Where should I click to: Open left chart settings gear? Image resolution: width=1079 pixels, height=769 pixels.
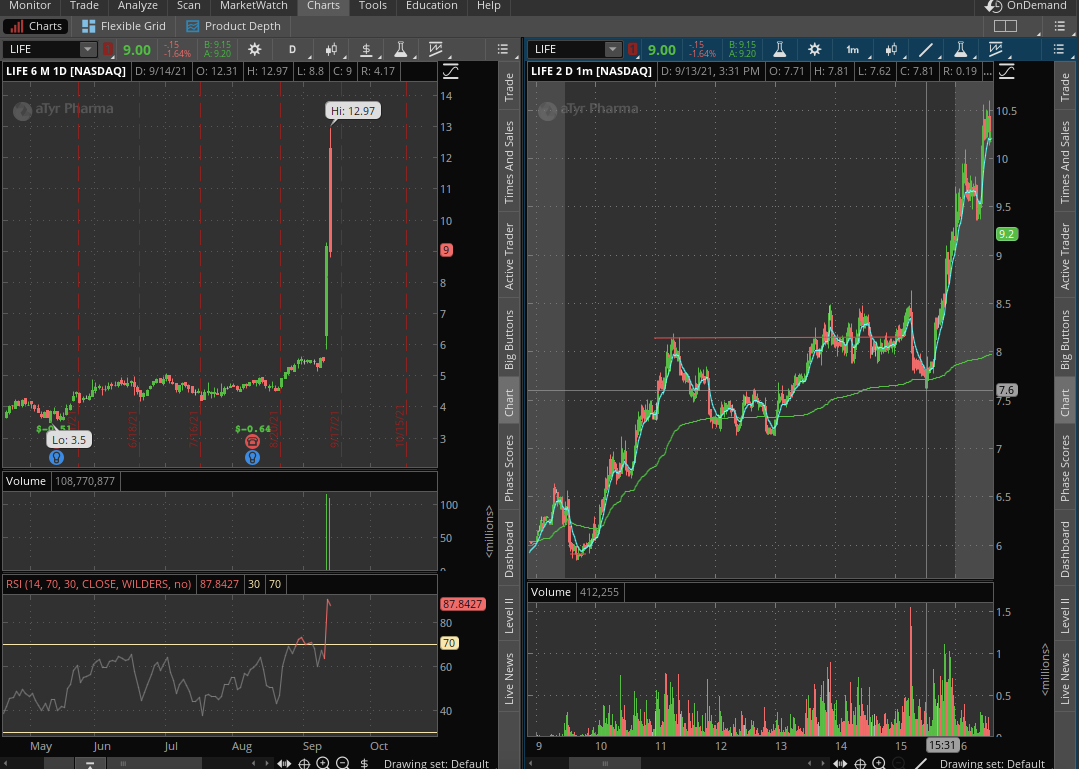(255, 50)
